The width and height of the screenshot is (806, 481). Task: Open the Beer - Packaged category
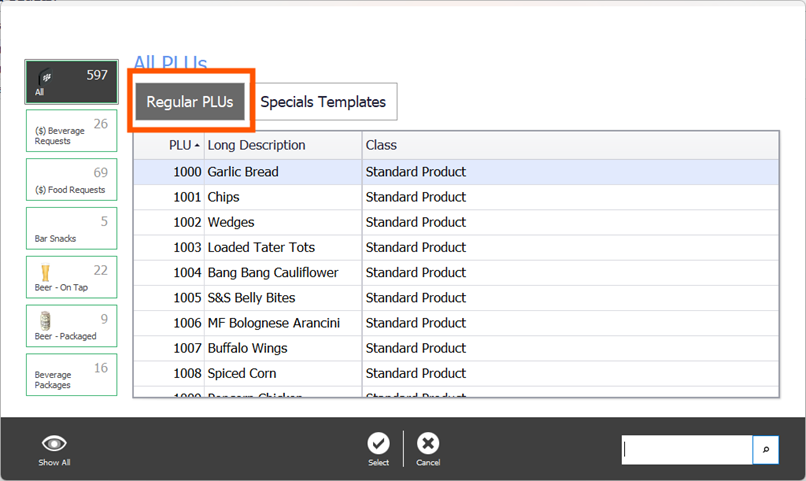(x=72, y=326)
